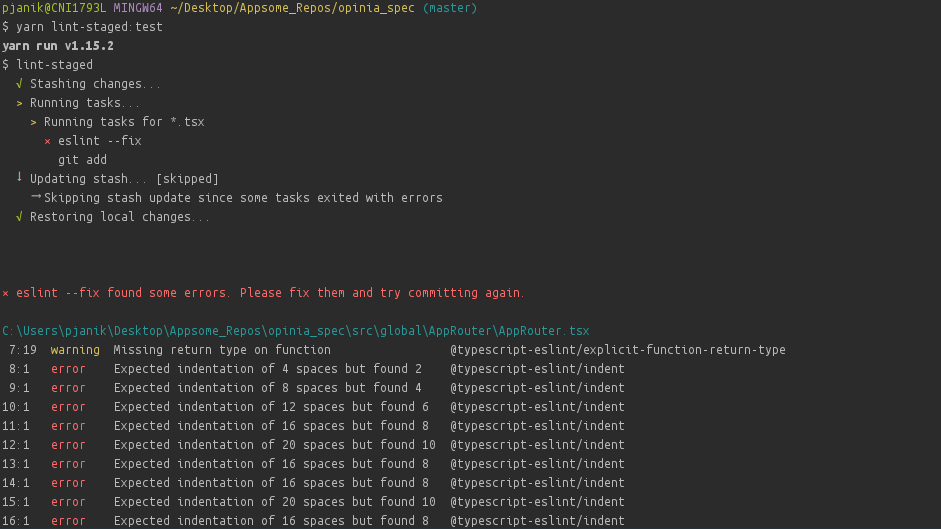The width and height of the screenshot is (941, 529).
Task: Click the git add task line
Action: coord(82,160)
